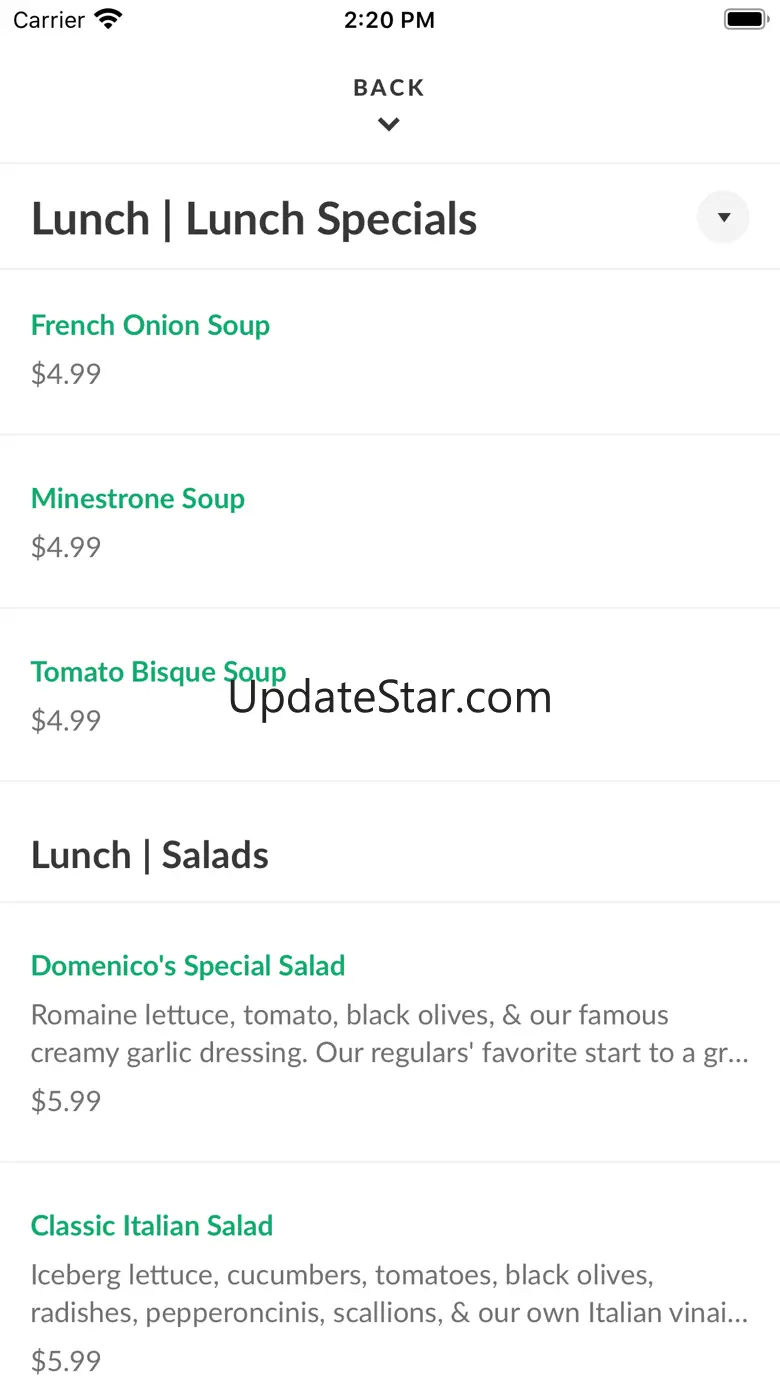Tap the 2:20 PM clock in status bar
Screen dimensions: 780x1387
click(x=389, y=20)
